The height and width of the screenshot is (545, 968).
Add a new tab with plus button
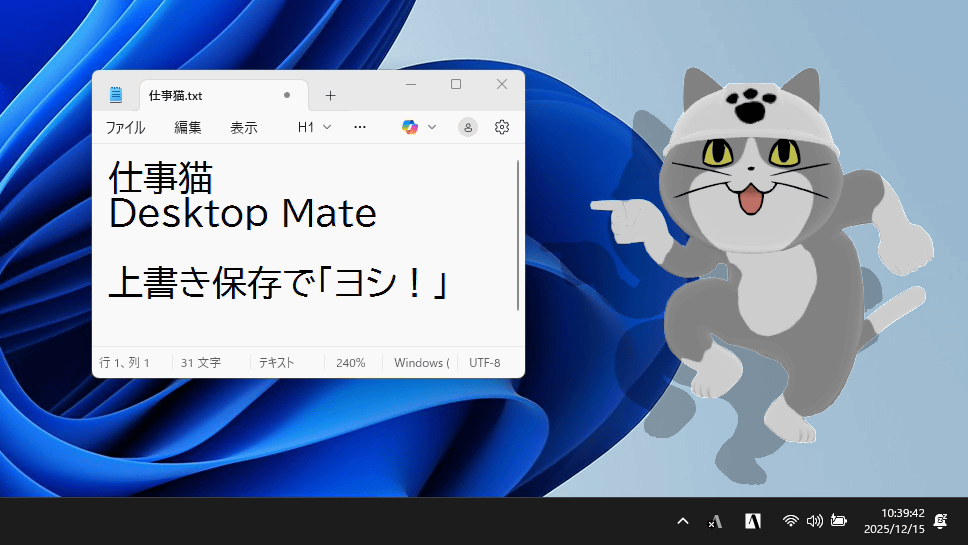click(x=330, y=96)
